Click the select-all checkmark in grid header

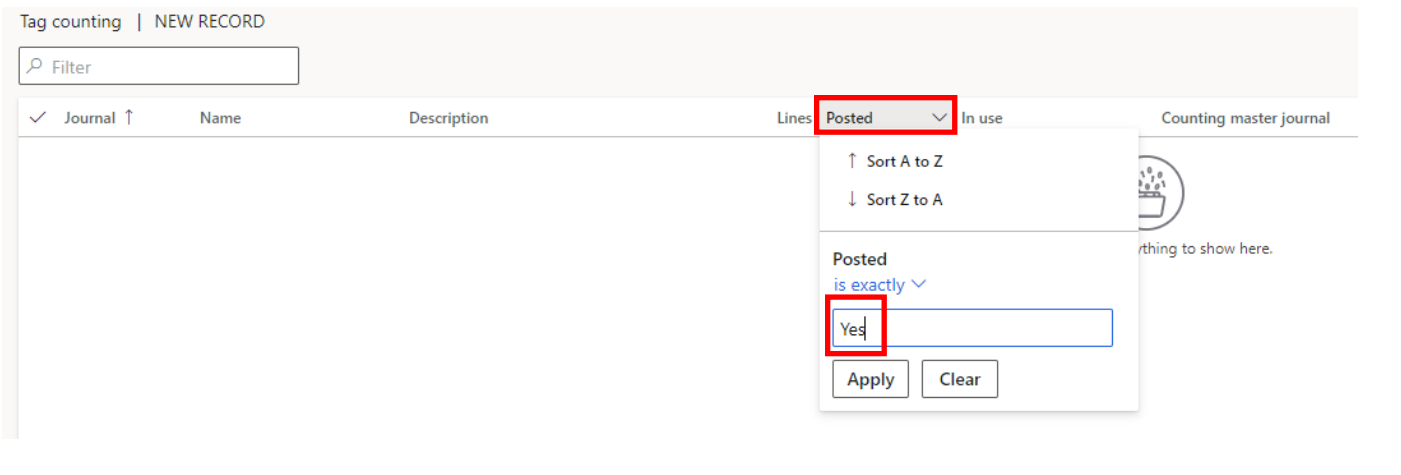pyautogui.click(x=39, y=118)
